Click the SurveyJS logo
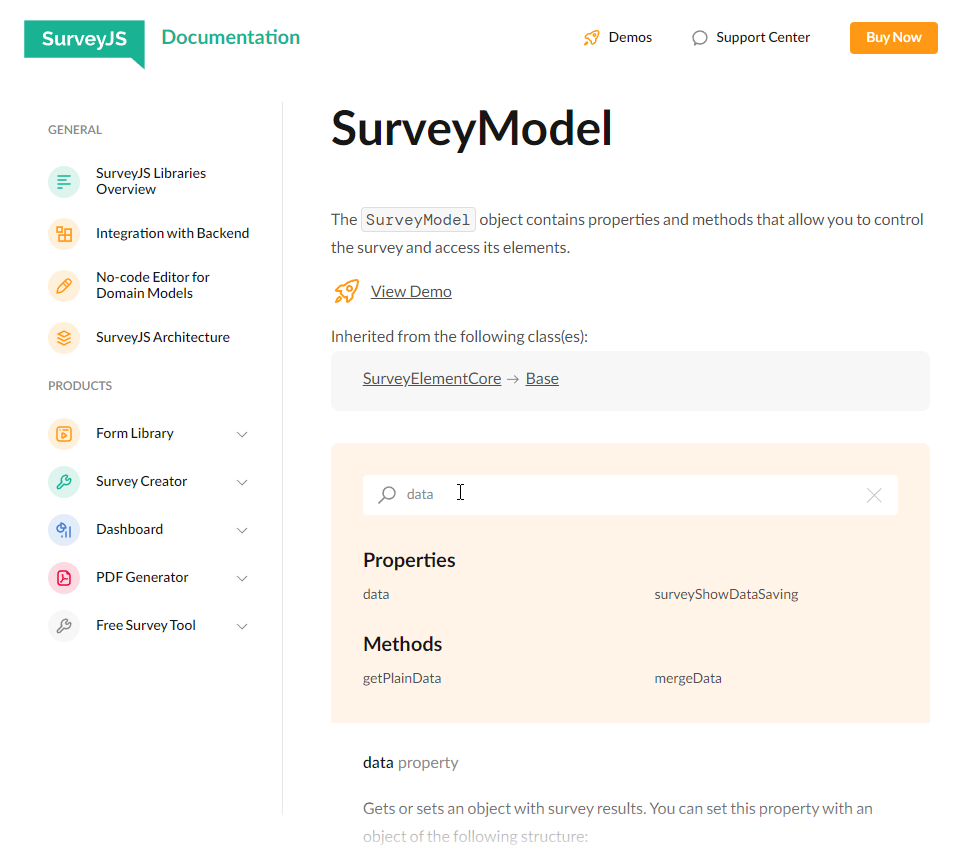 [84, 40]
